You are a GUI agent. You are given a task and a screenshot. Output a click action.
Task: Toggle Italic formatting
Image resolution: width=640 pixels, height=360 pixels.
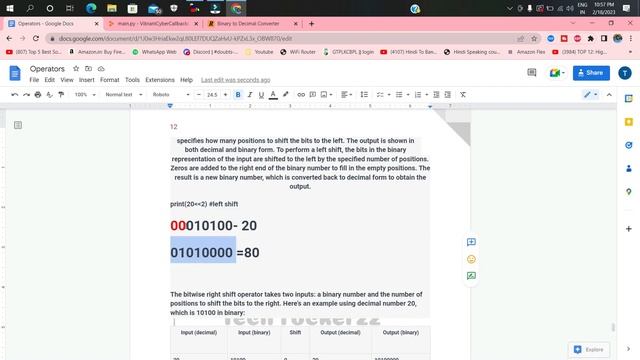pyautogui.click(x=250, y=95)
